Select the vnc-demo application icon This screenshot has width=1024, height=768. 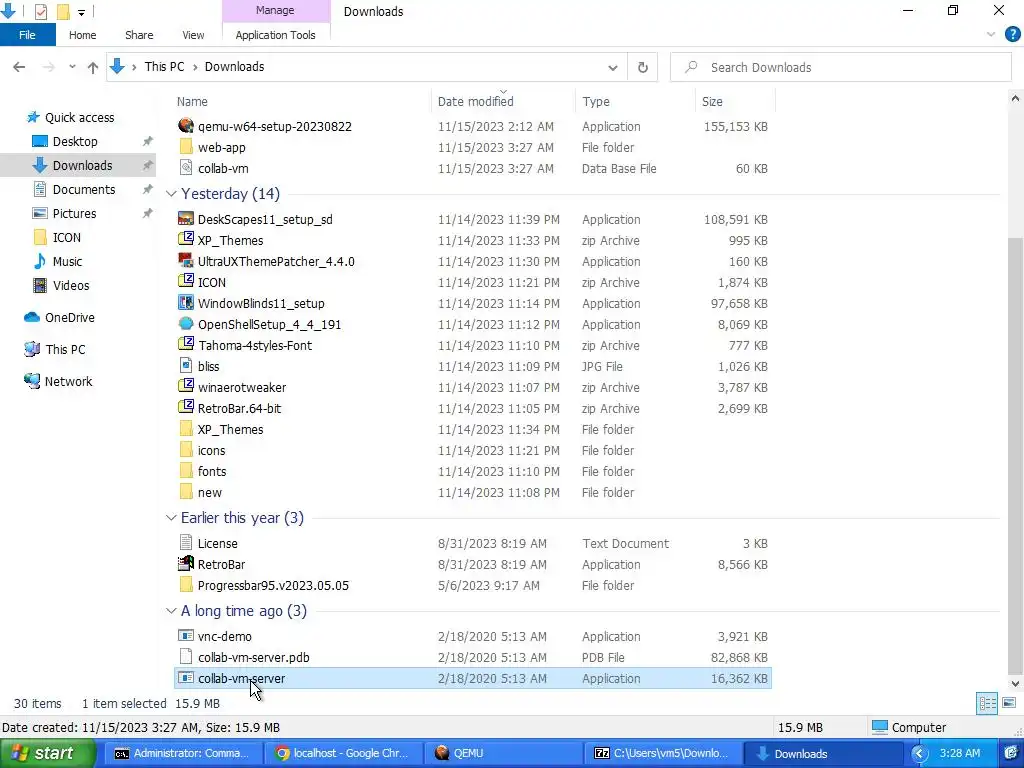(186, 635)
